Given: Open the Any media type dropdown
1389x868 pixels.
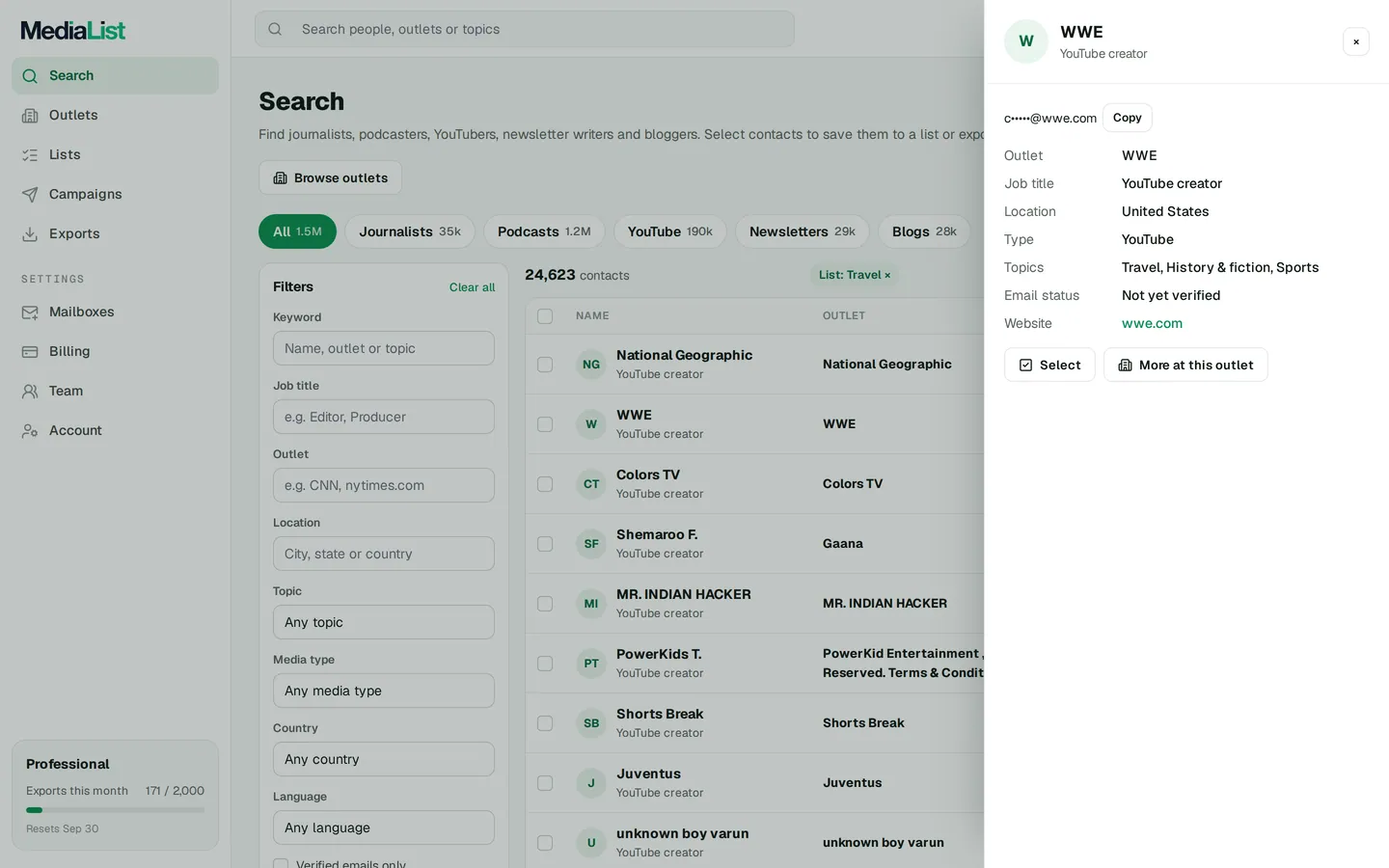Looking at the screenshot, I should (x=384, y=691).
